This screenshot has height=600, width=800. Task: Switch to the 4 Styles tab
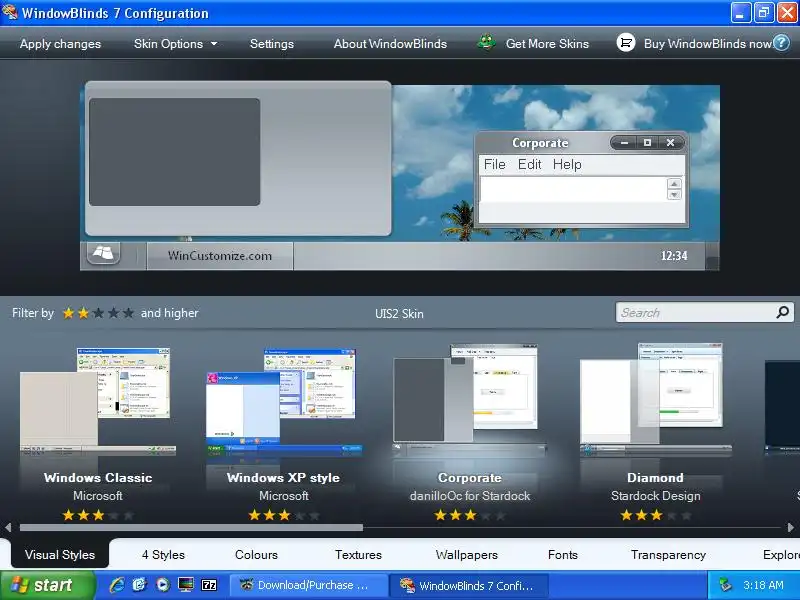(x=163, y=554)
